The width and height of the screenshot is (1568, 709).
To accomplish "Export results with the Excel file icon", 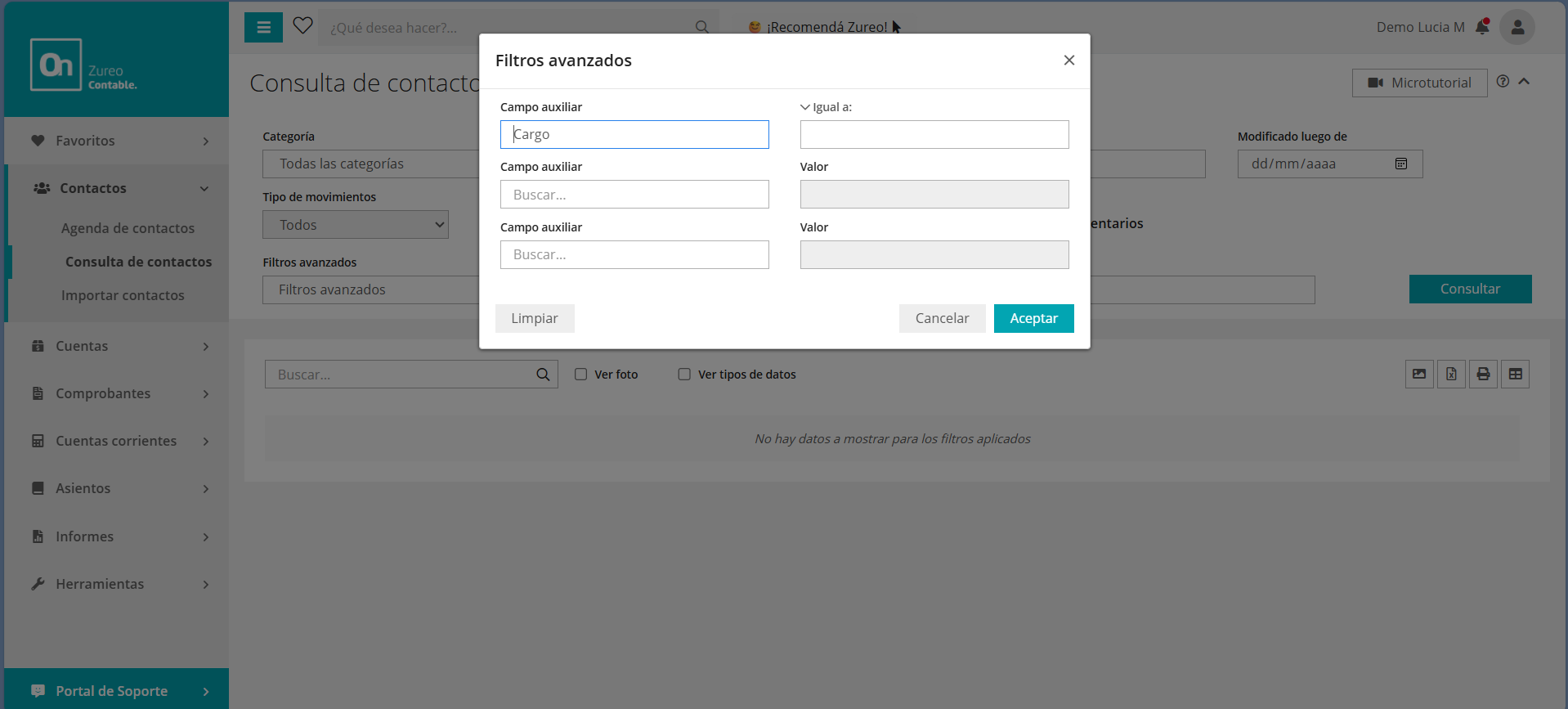I will 1451,375.
